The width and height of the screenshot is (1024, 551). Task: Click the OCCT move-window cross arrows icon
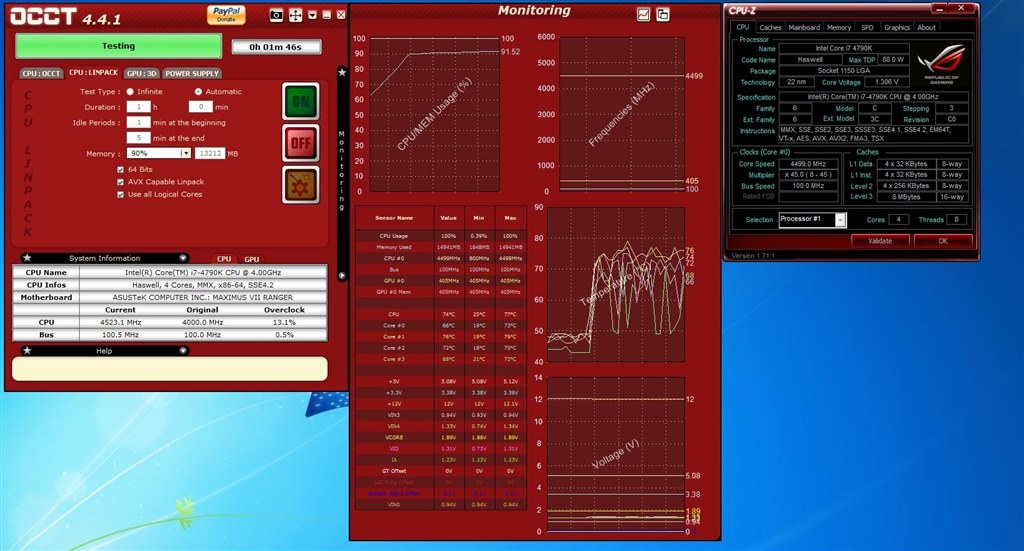tap(295, 15)
